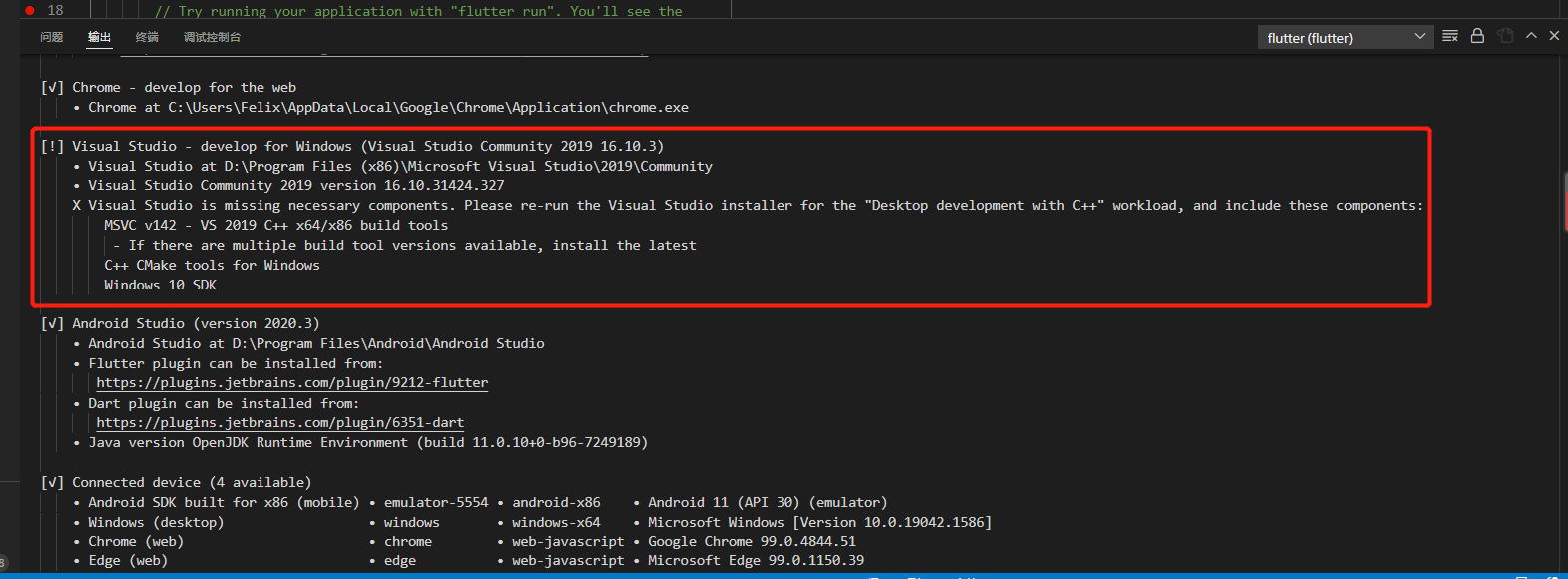Viewport: 1568px width, 579px height.
Task: Click the 'C++ CMake tools for Windows' line
Action: point(212,266)
